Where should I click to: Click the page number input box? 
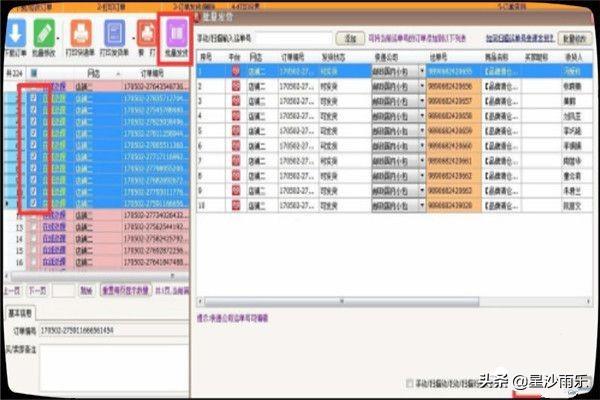tap(63, 291)
